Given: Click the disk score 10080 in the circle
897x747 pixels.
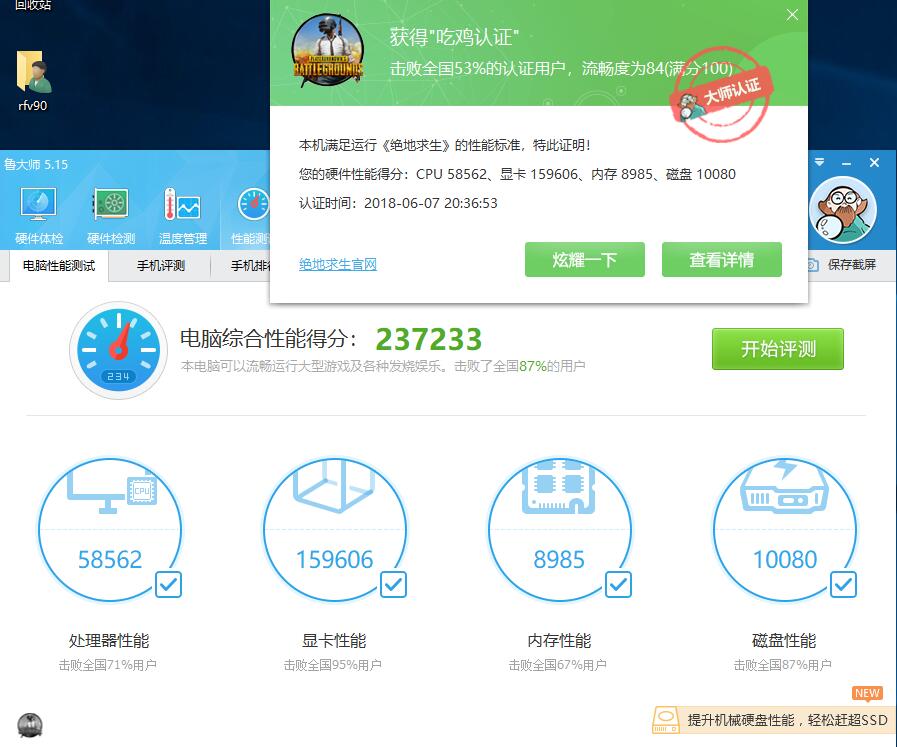Looking at the screenshot, I should click(785, 559).
